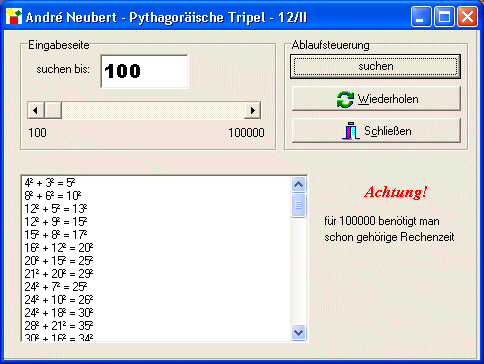The image size is (484, 364).
Task: Minimize the window via title bar
Action: click(421, 17)
